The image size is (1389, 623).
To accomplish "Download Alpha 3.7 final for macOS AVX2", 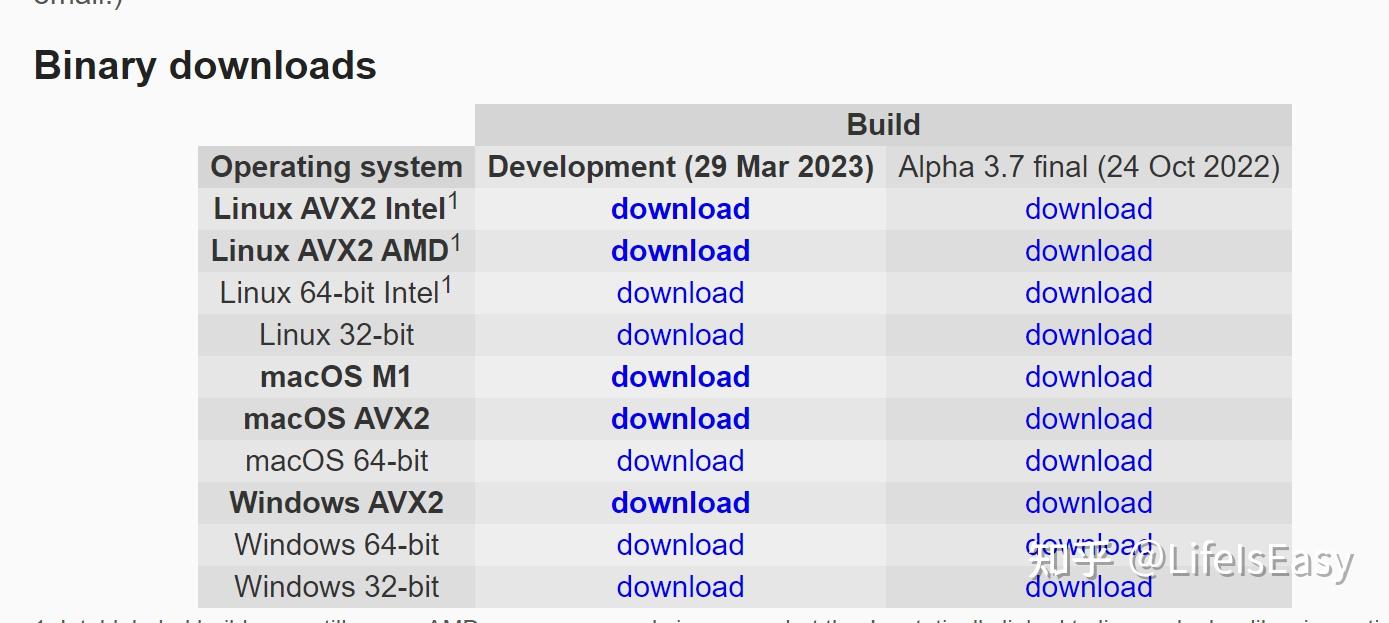I will [x=1088, y=419].
